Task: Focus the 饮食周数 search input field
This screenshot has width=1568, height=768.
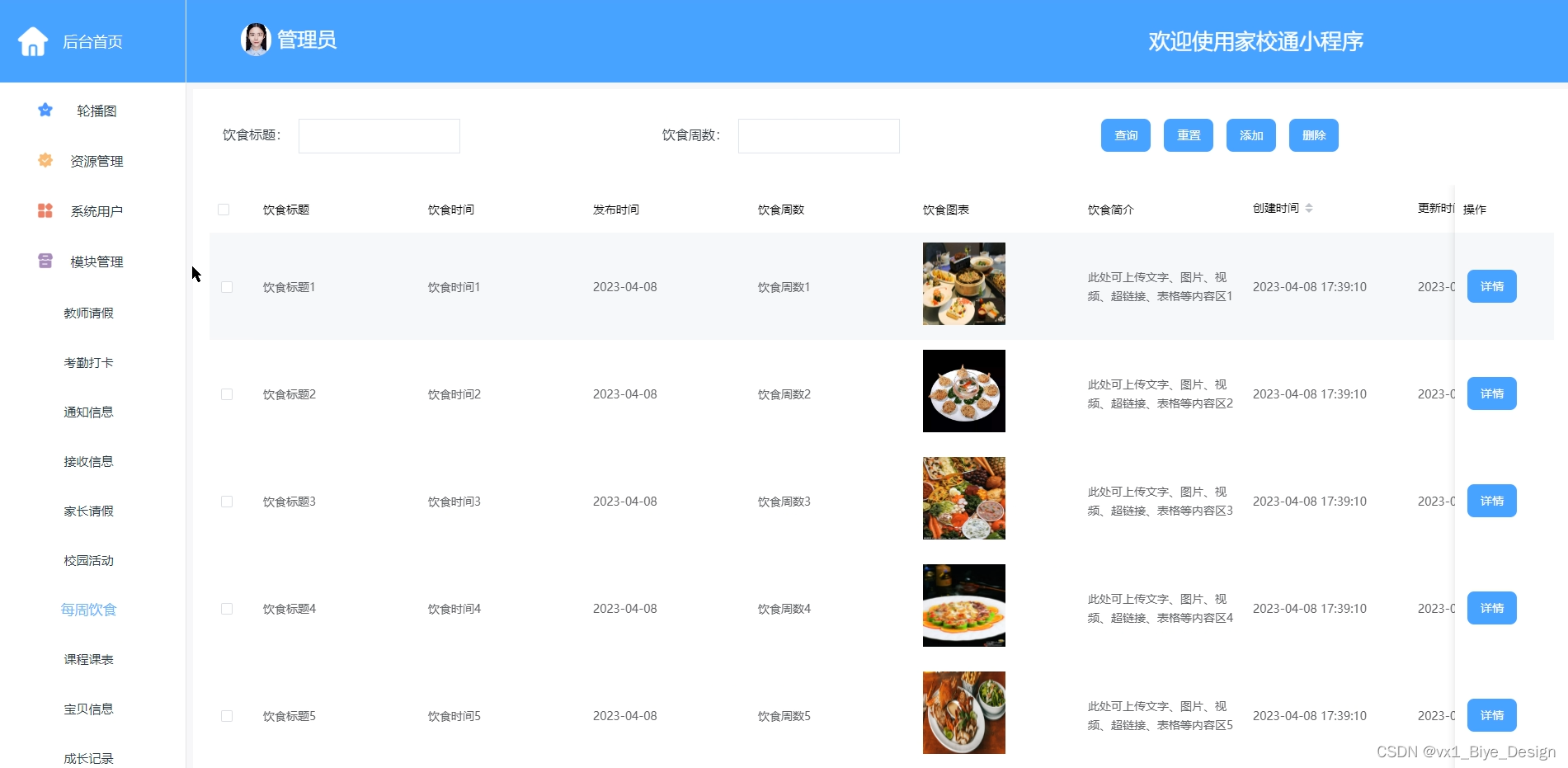Action: coord(819,136)
